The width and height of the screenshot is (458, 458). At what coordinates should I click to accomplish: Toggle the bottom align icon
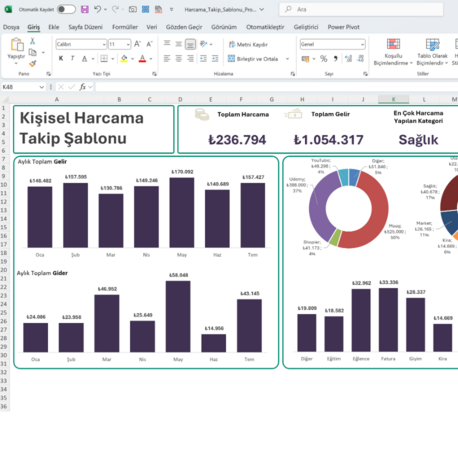click(x=190, y=44)
